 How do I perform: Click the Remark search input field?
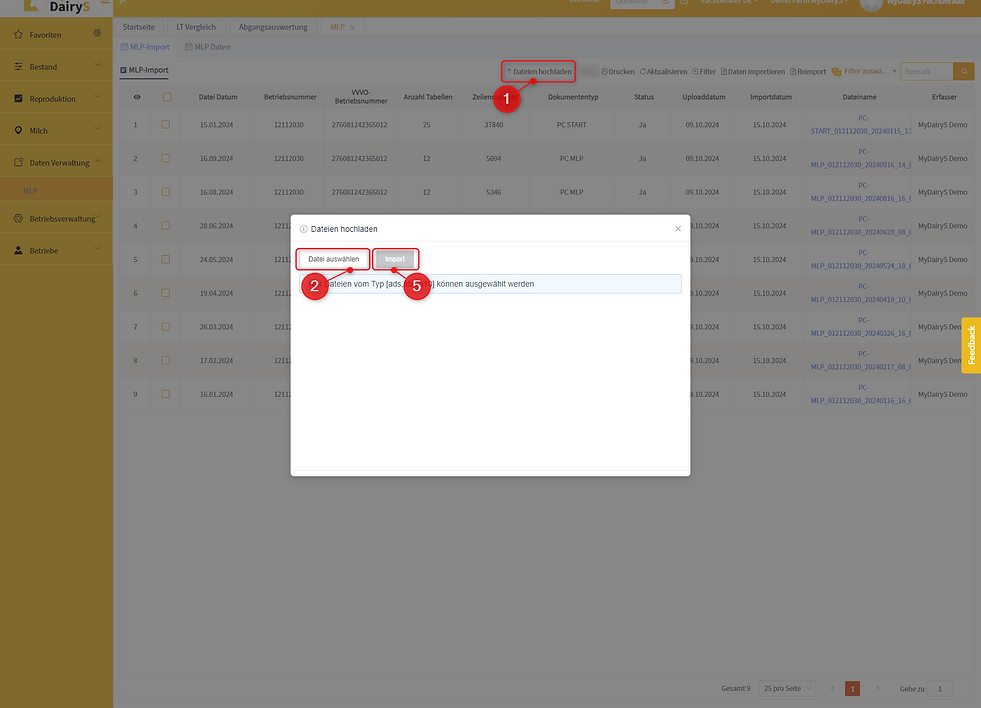(x=927, y=71)
